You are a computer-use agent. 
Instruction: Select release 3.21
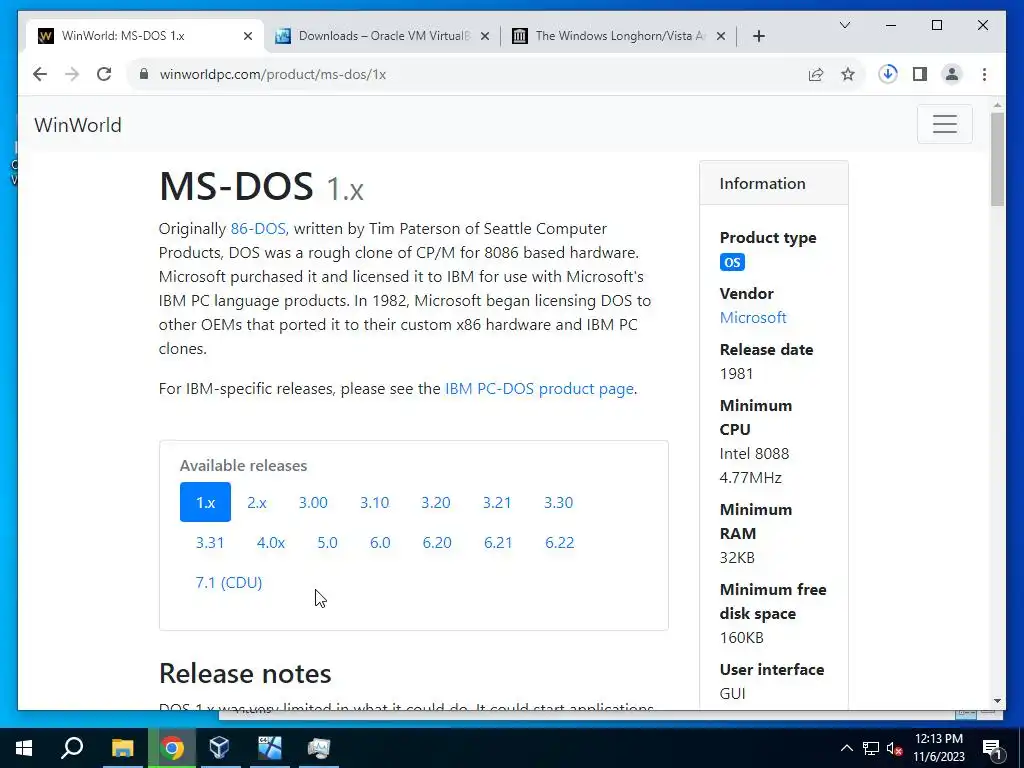(497, 502)
